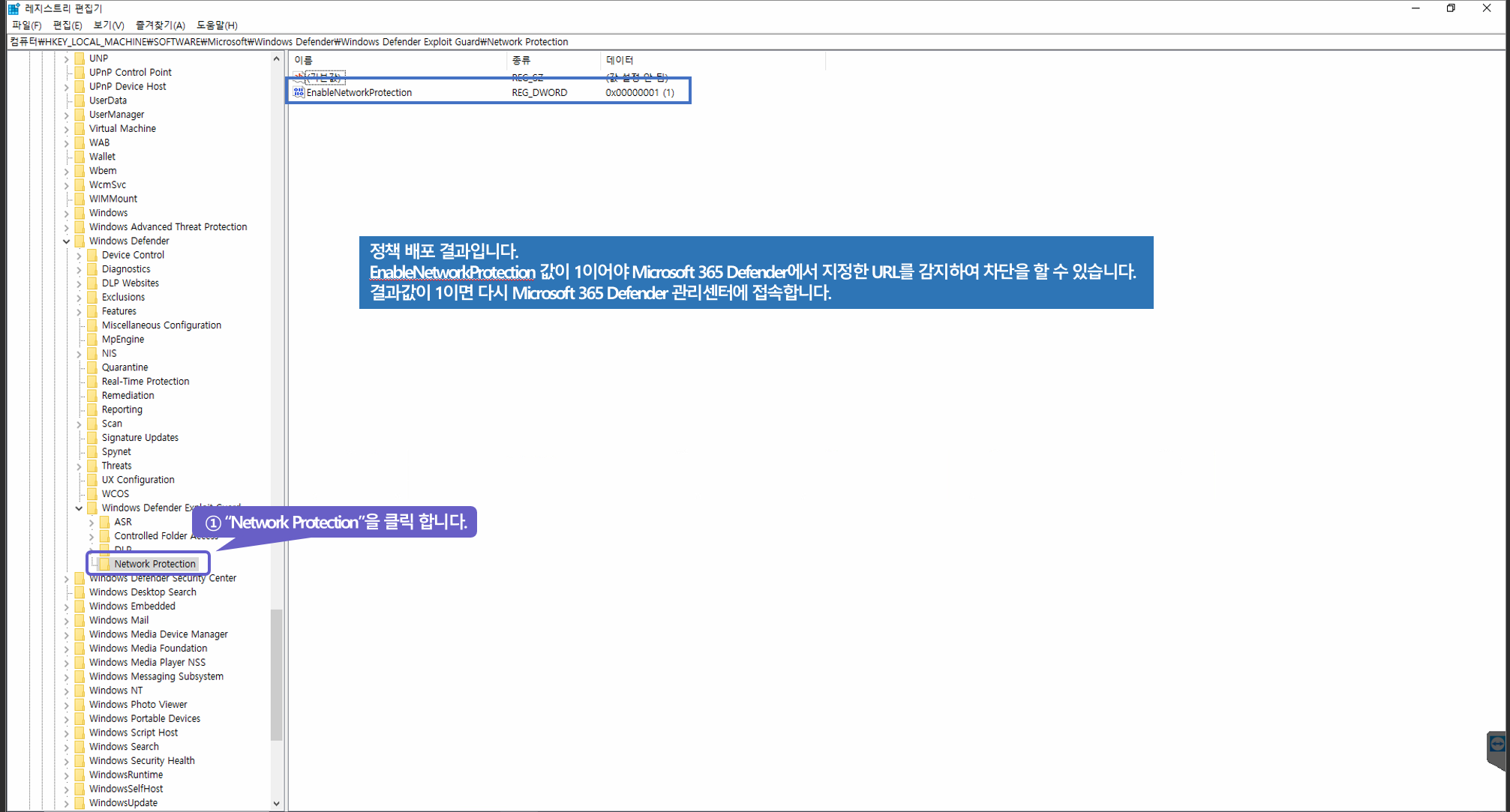The height and width of the screenshot is (812, 1510).
Task: Open the 즐겨찾기(A) menu
Action: click(x=160, y=25)
